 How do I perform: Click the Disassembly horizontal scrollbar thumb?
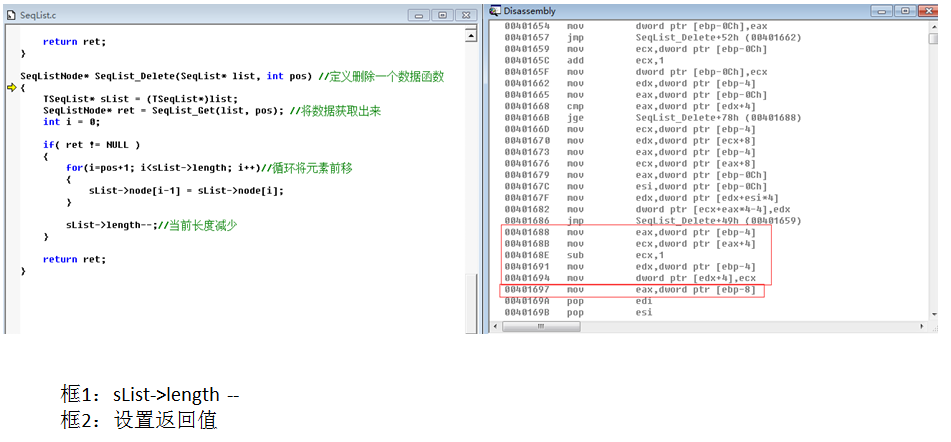(x=541, y=326)
